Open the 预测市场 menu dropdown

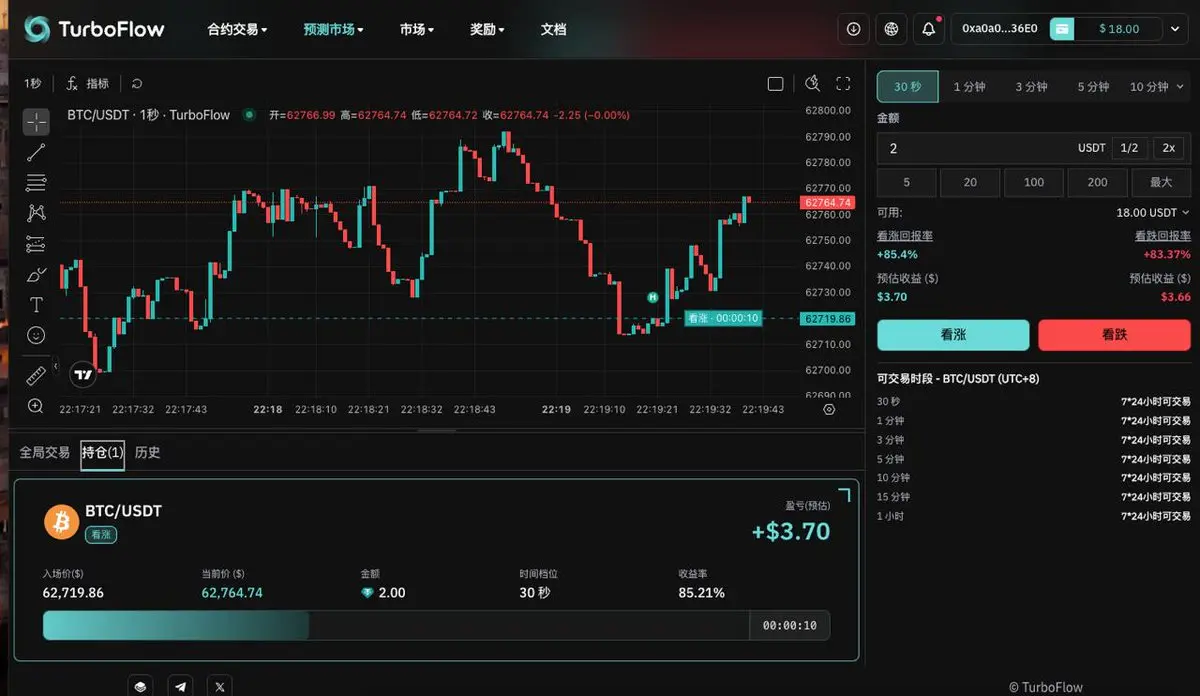coord(333,29)
